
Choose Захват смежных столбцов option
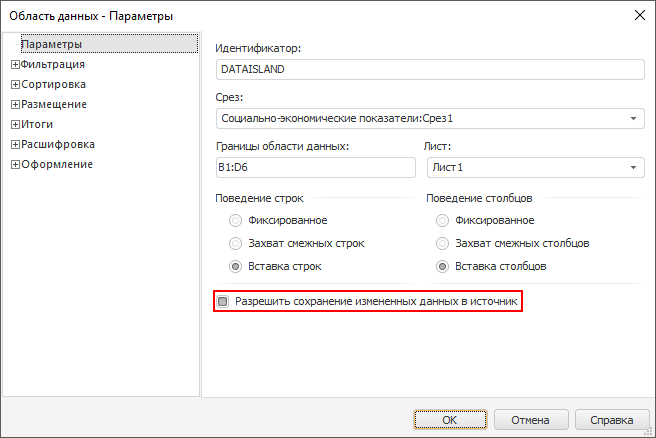[x=444, y=243]
